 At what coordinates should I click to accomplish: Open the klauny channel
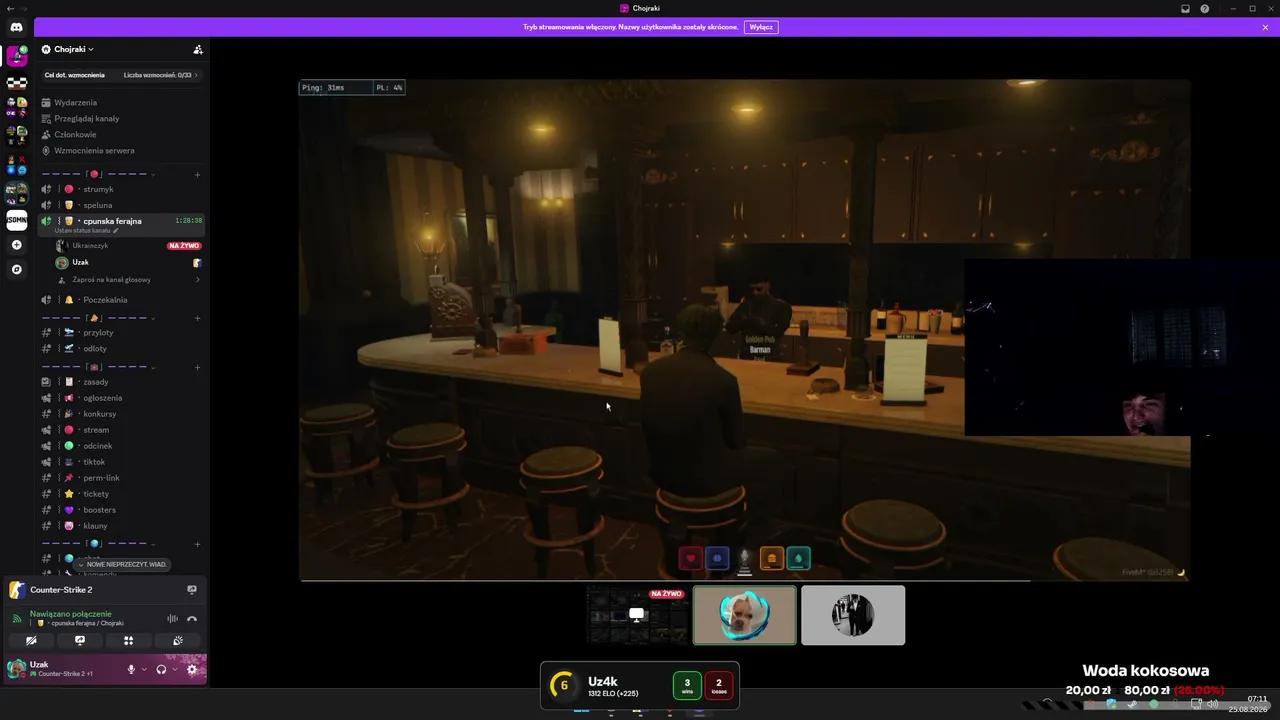[x=121, y=526]
